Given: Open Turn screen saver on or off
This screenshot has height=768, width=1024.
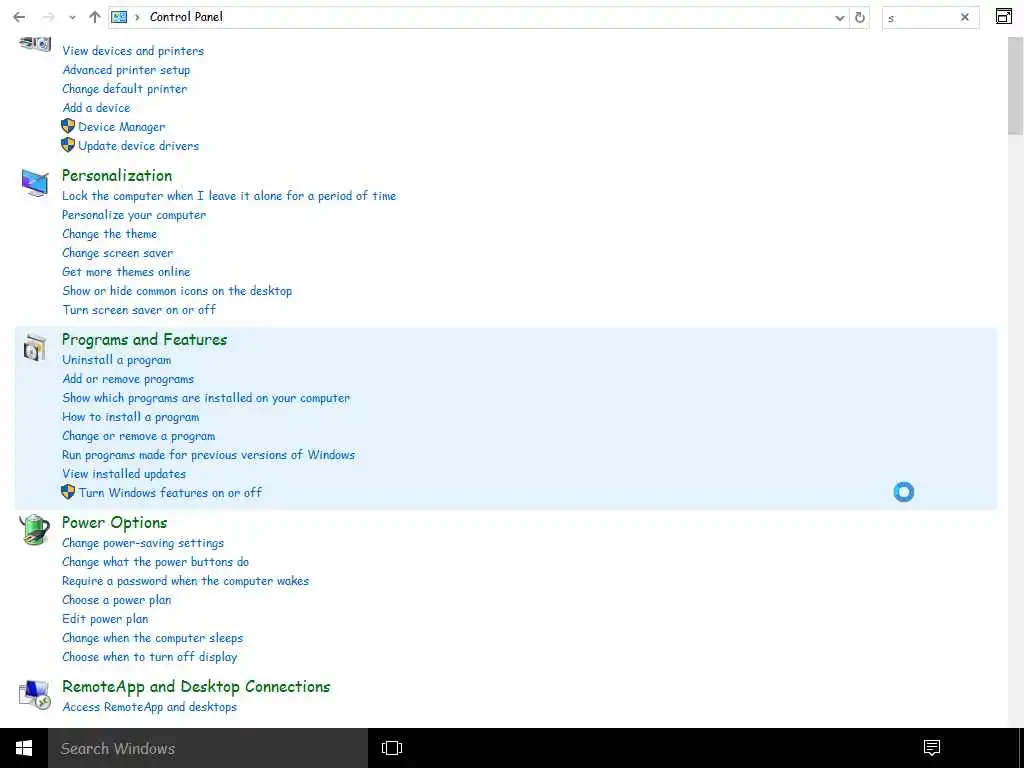Looking at the screenshot, I should (x=139, y=310).
